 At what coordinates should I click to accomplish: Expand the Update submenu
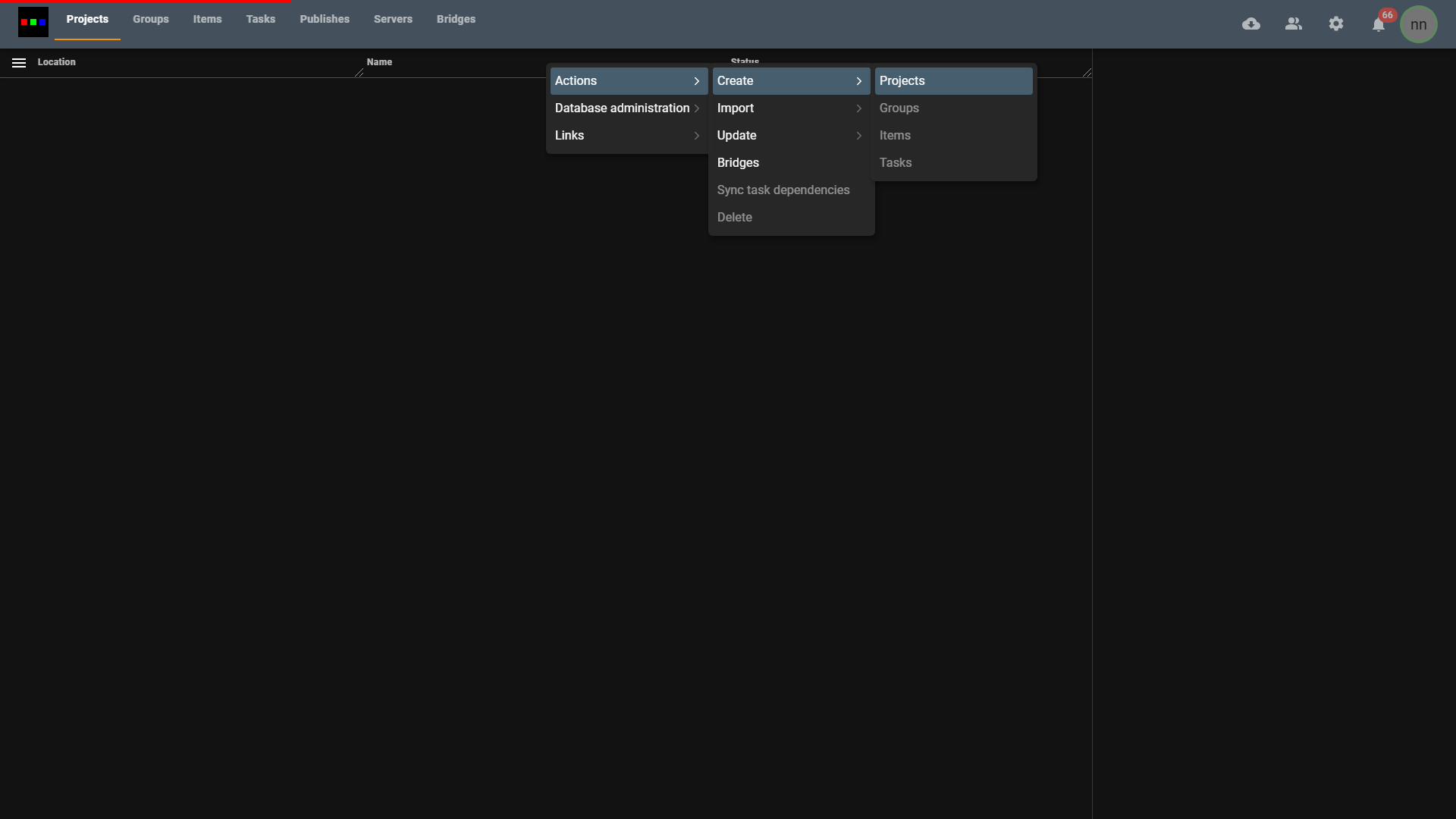click(737, 135)
